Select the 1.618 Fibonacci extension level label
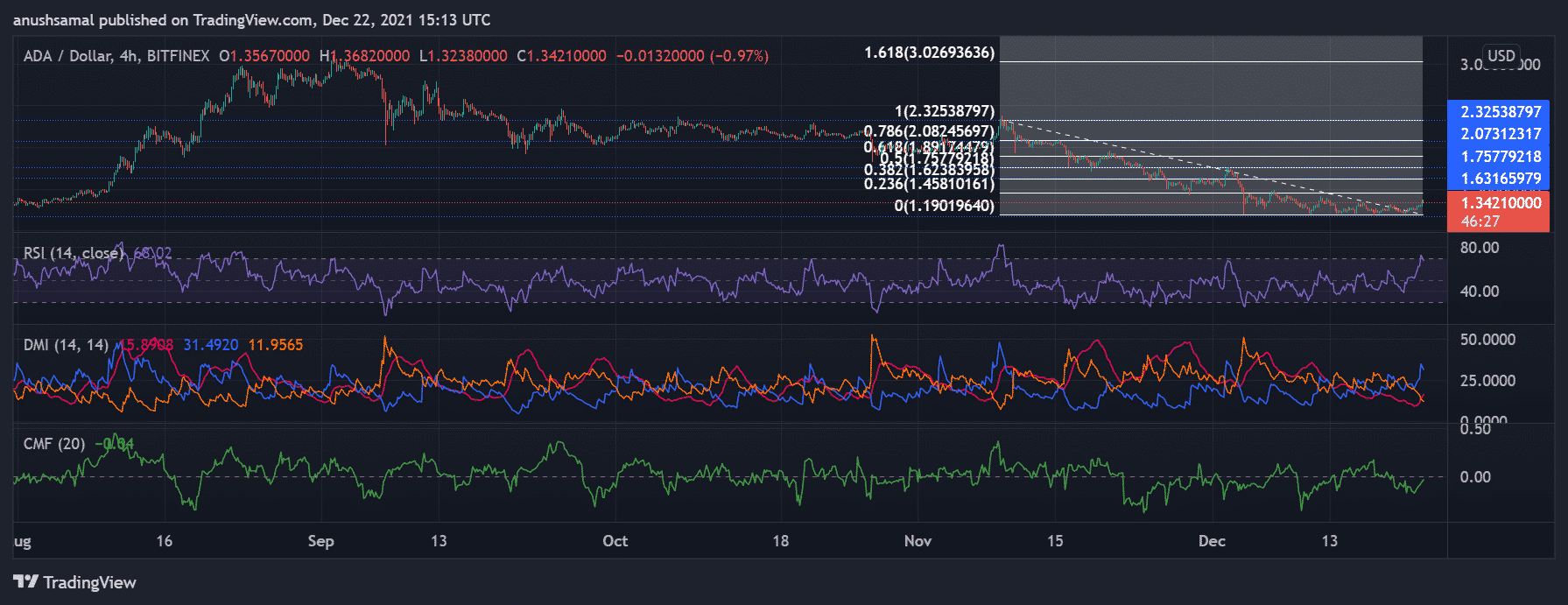Viewport: 1568px width, 605px height. 929,53
